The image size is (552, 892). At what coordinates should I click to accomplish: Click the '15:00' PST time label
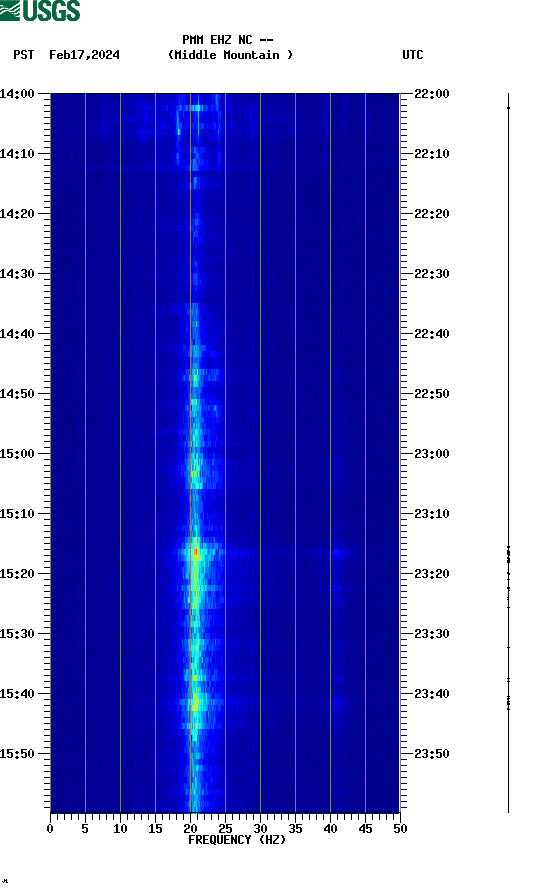click(x=17, y=454)
